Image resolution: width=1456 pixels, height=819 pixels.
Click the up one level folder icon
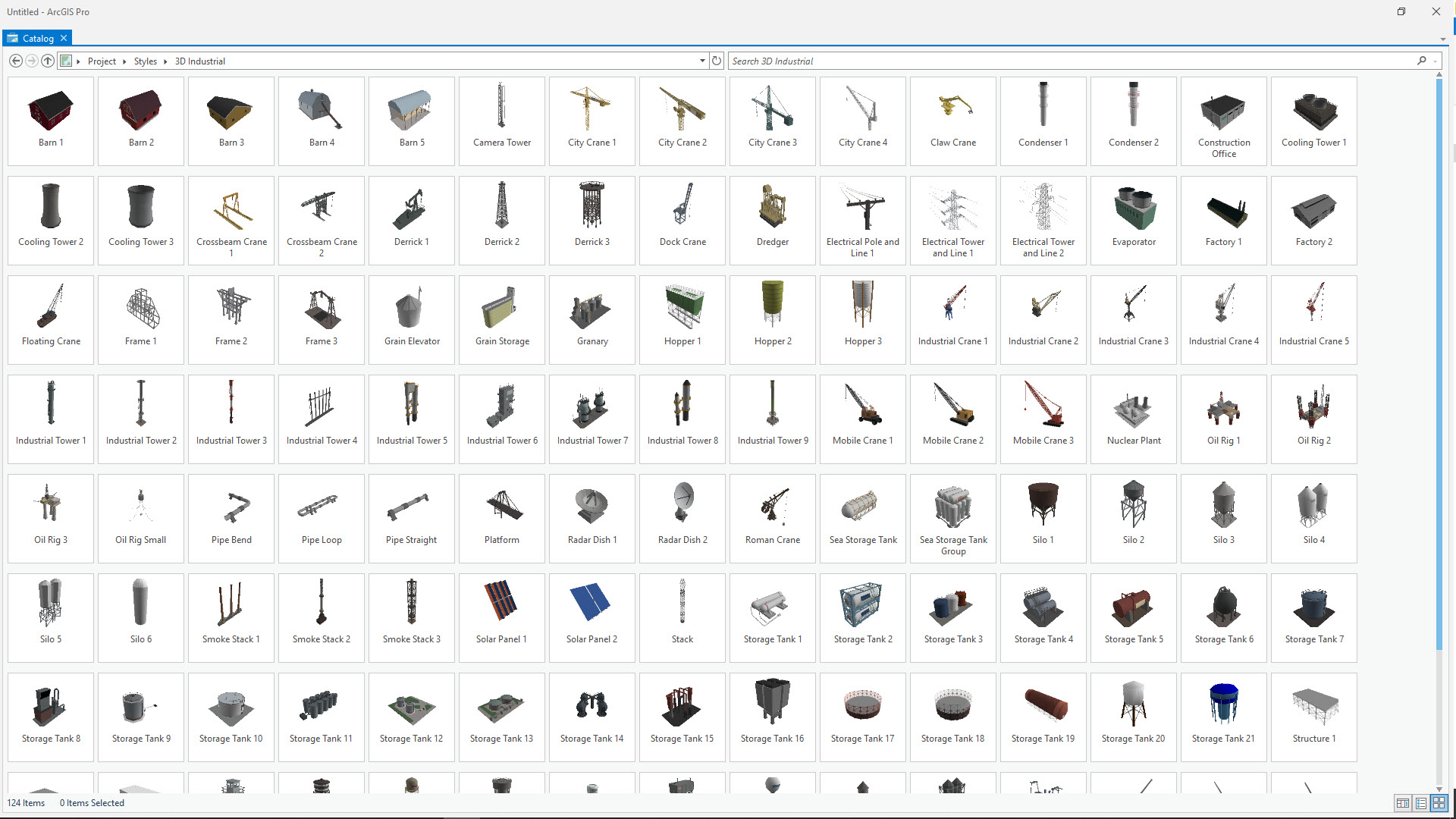tap(48, 61)
